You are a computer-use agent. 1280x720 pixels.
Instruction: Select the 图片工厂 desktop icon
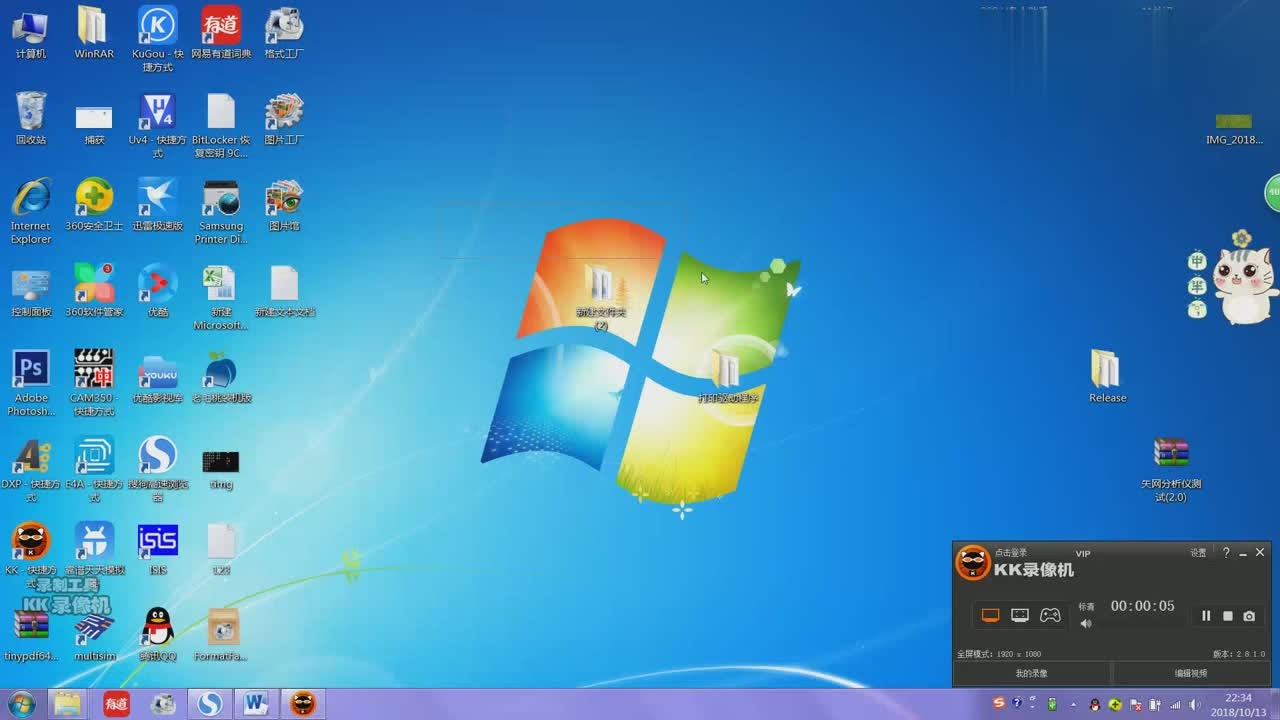coord(284,119)
